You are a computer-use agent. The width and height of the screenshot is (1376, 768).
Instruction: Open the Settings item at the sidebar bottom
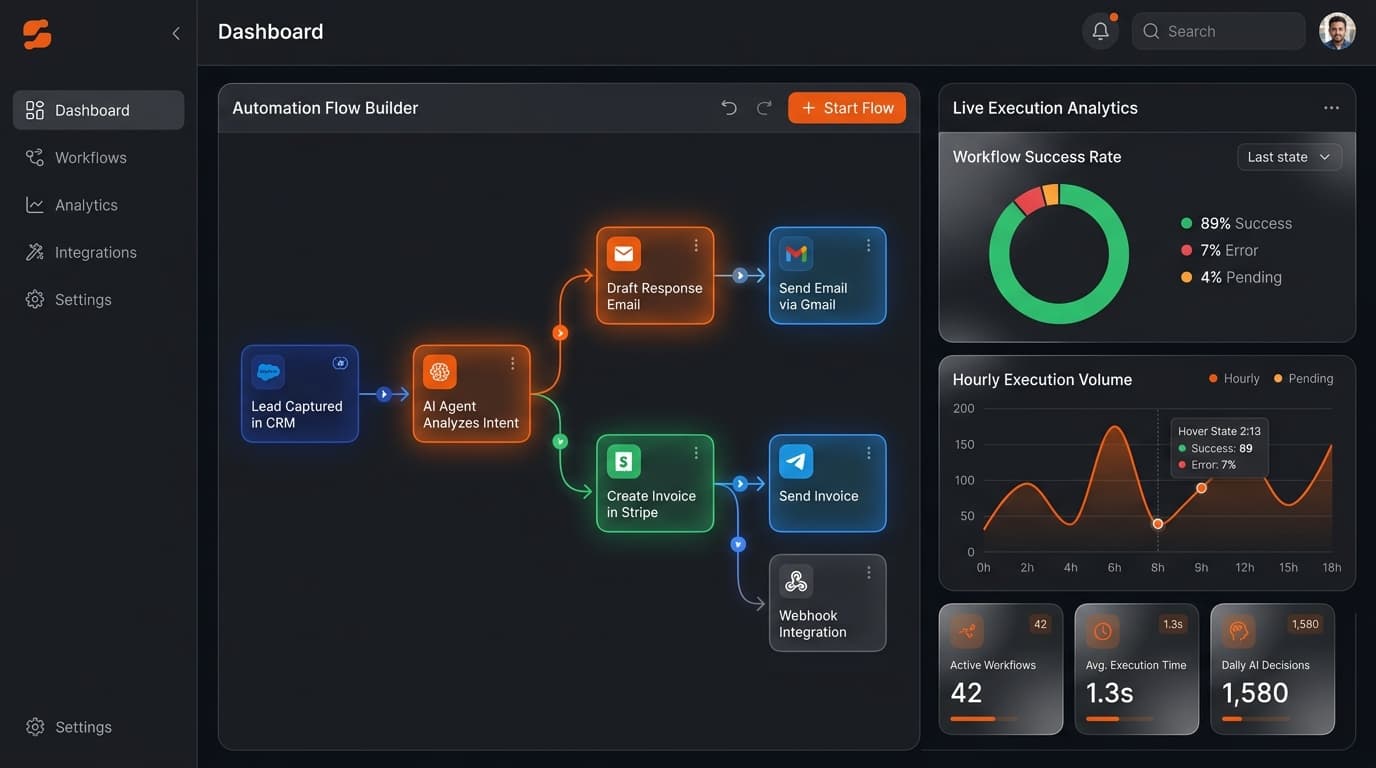click(98, 727)
